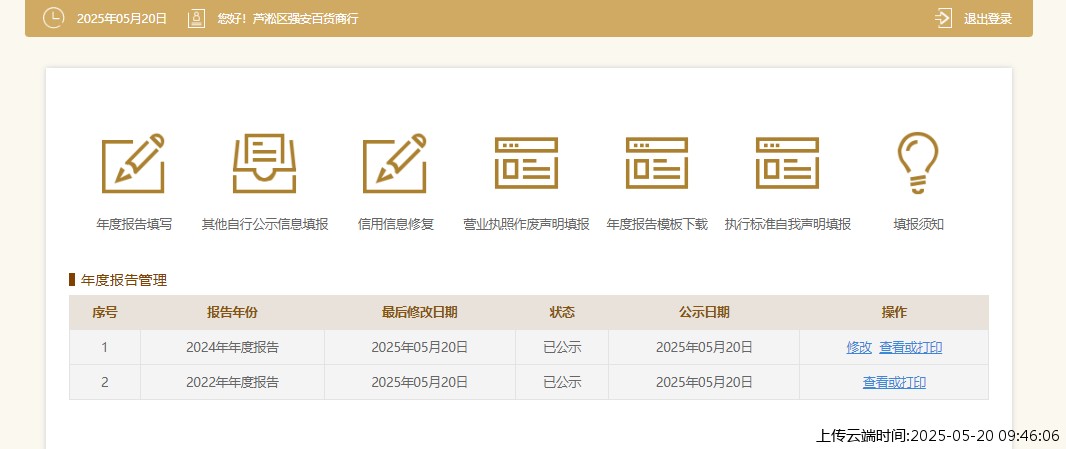Image resolution: width=1066 pixels, height=449 pixels.
Task: Click the user avatar icon in the header
Action: coord(196,18)
